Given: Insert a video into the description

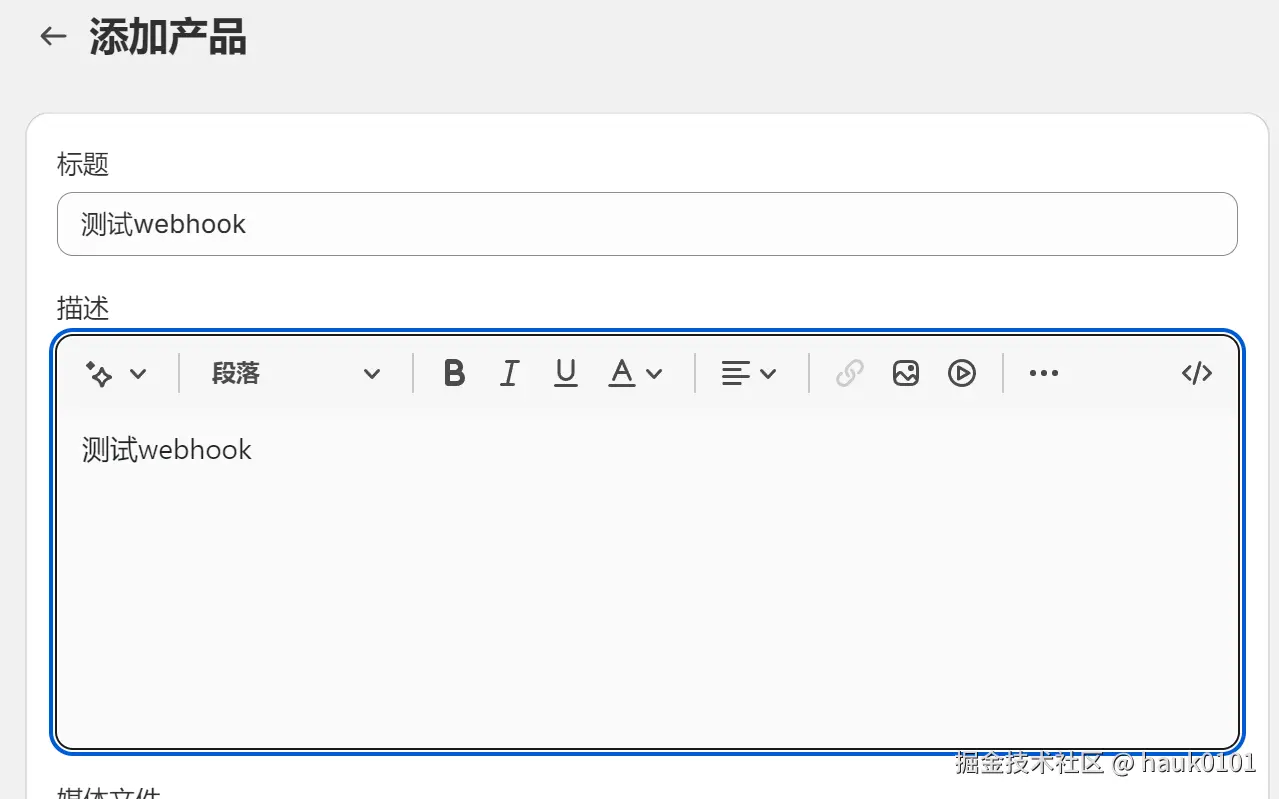Looking at the screenshot, I should [961, 373].
